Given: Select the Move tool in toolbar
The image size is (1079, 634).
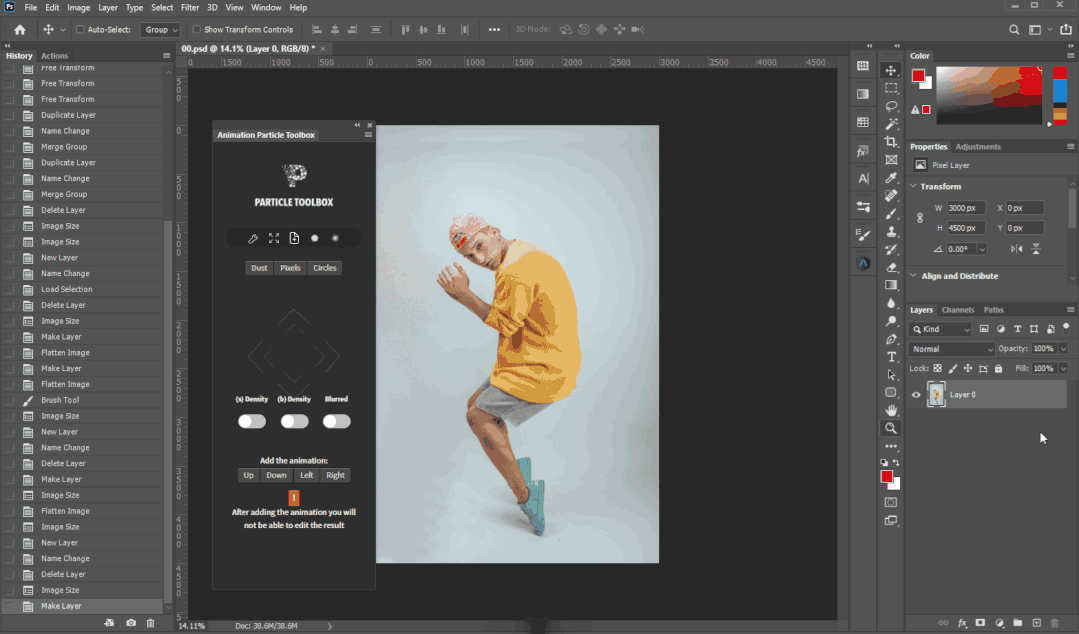Looking at the screenshot, I should [891, 71].
